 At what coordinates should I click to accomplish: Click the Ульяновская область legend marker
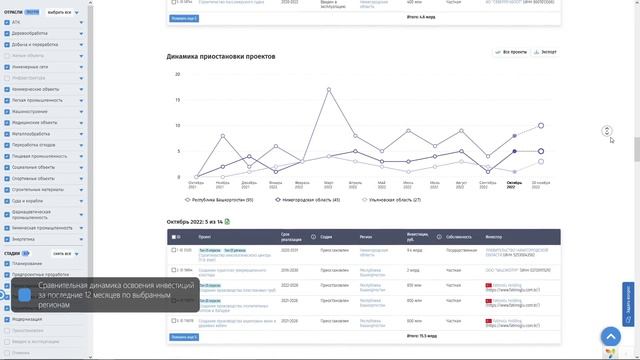364,200
